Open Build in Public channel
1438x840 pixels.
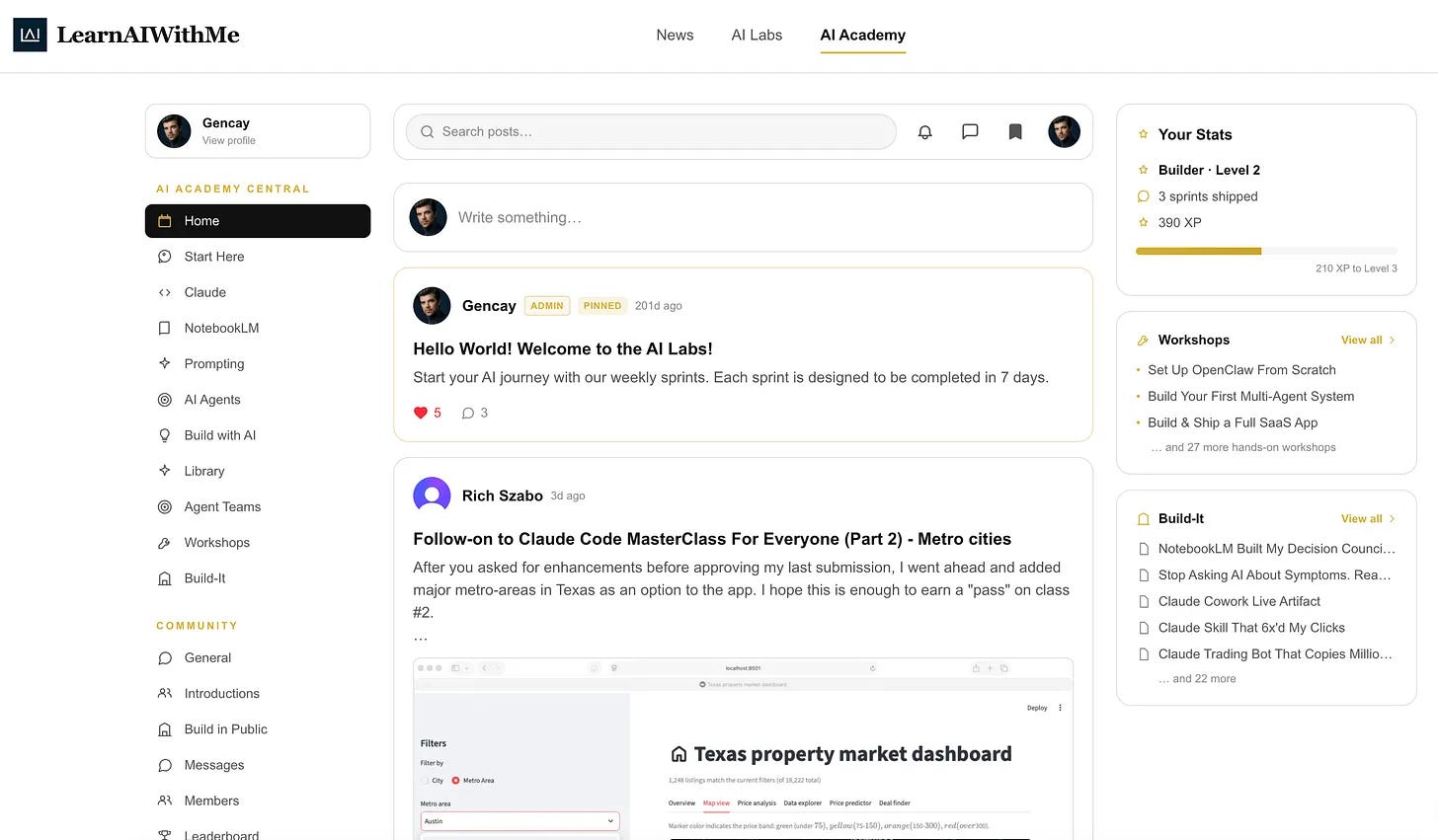[x=258, y=729]
